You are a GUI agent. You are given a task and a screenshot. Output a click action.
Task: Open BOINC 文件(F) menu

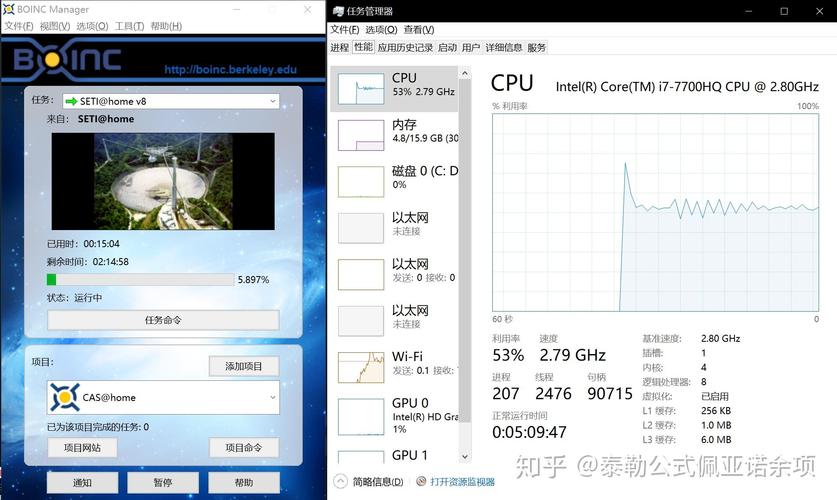[19, 26]
